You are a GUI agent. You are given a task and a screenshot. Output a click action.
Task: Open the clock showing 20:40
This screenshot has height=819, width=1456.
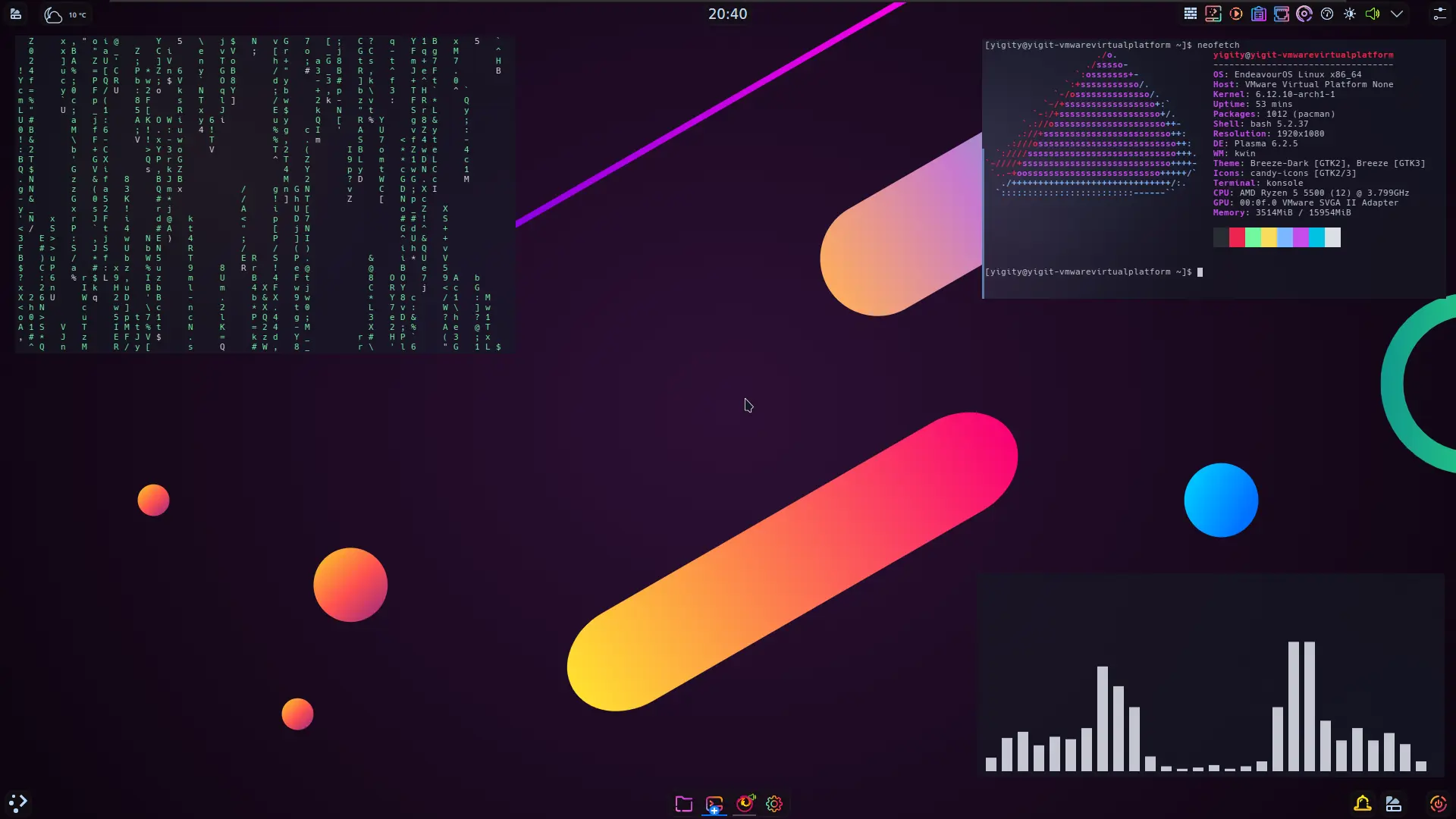(x=727, y=14)
